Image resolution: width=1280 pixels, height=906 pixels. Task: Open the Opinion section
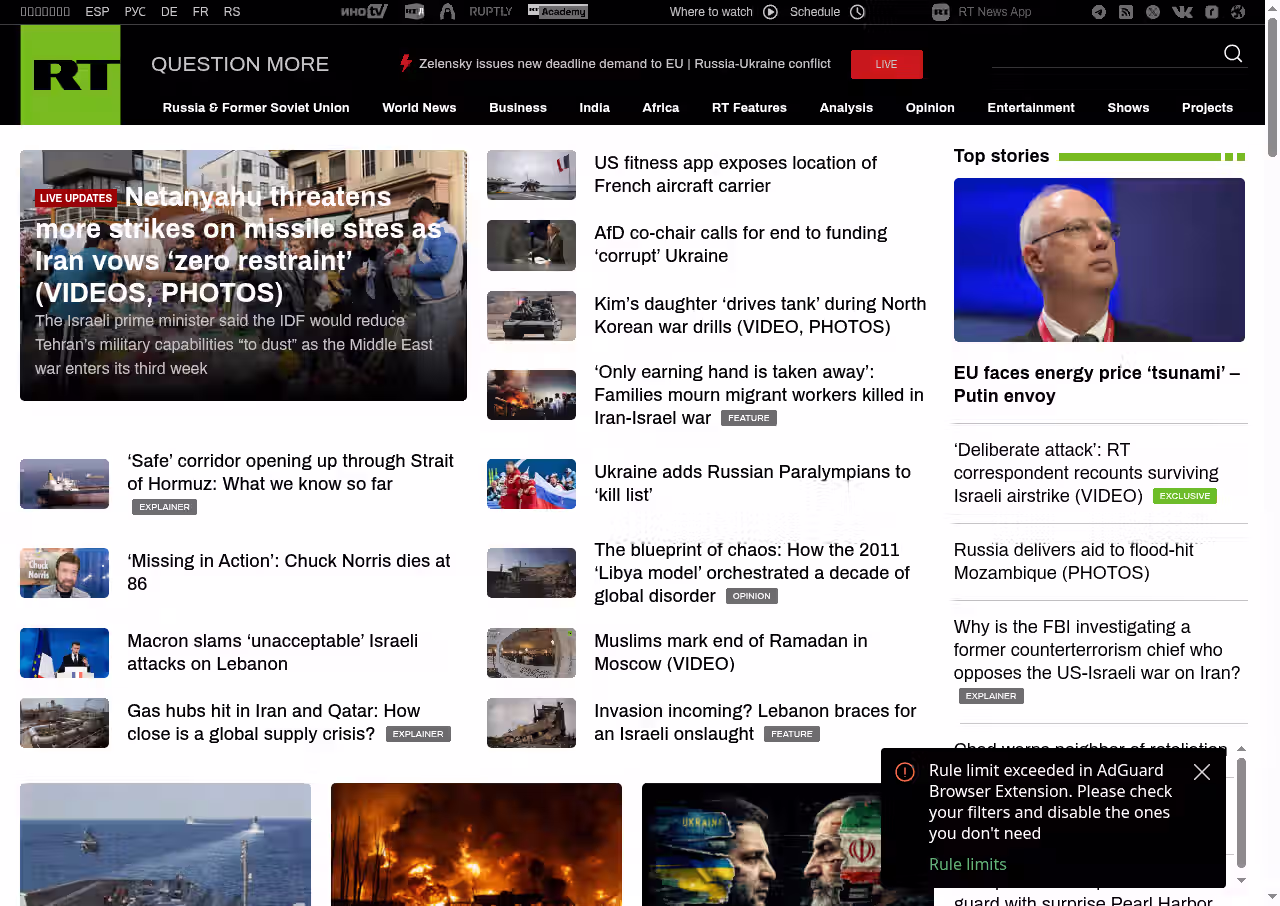point(929,108)
